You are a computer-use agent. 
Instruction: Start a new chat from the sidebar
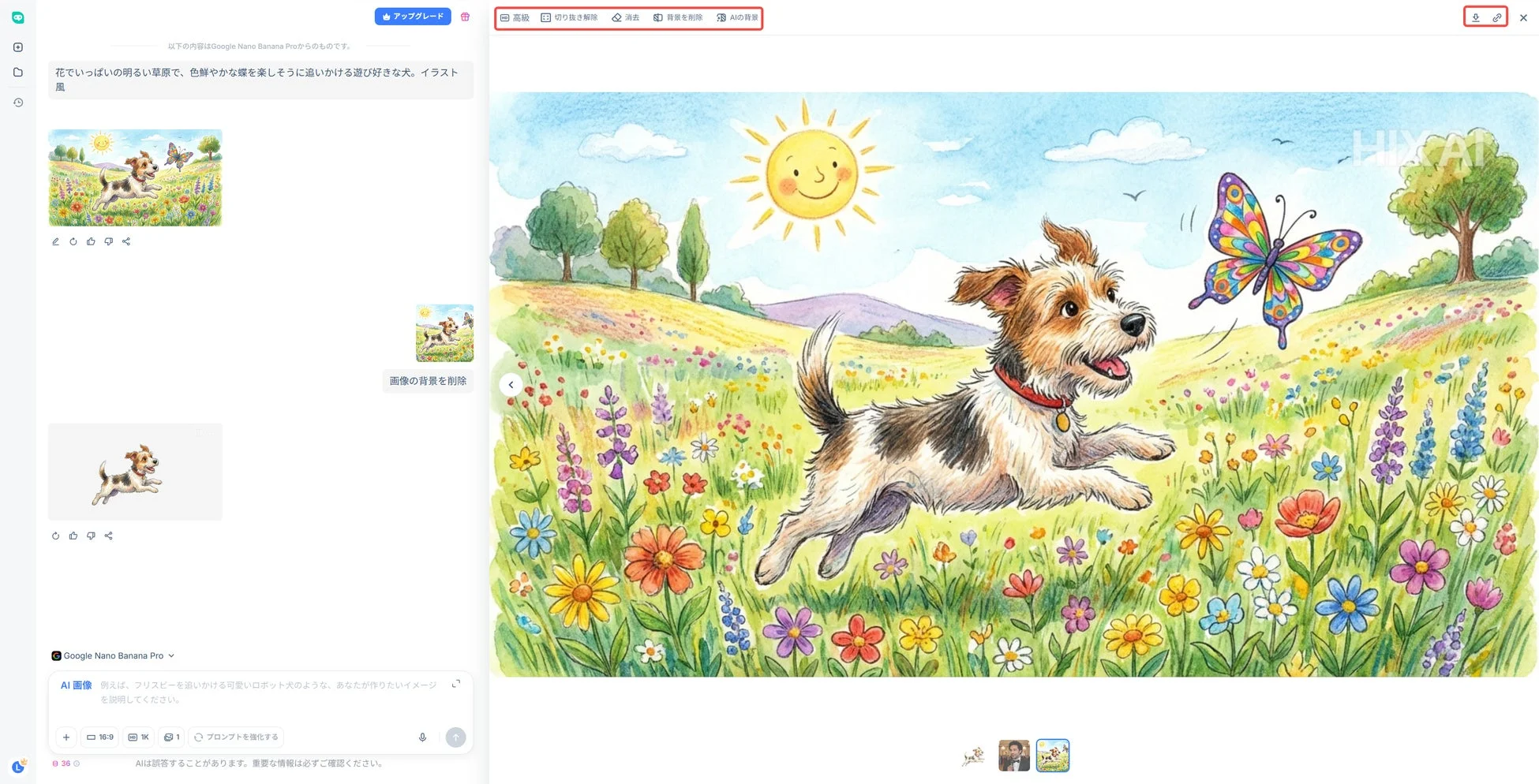click(x=17, y=47)
